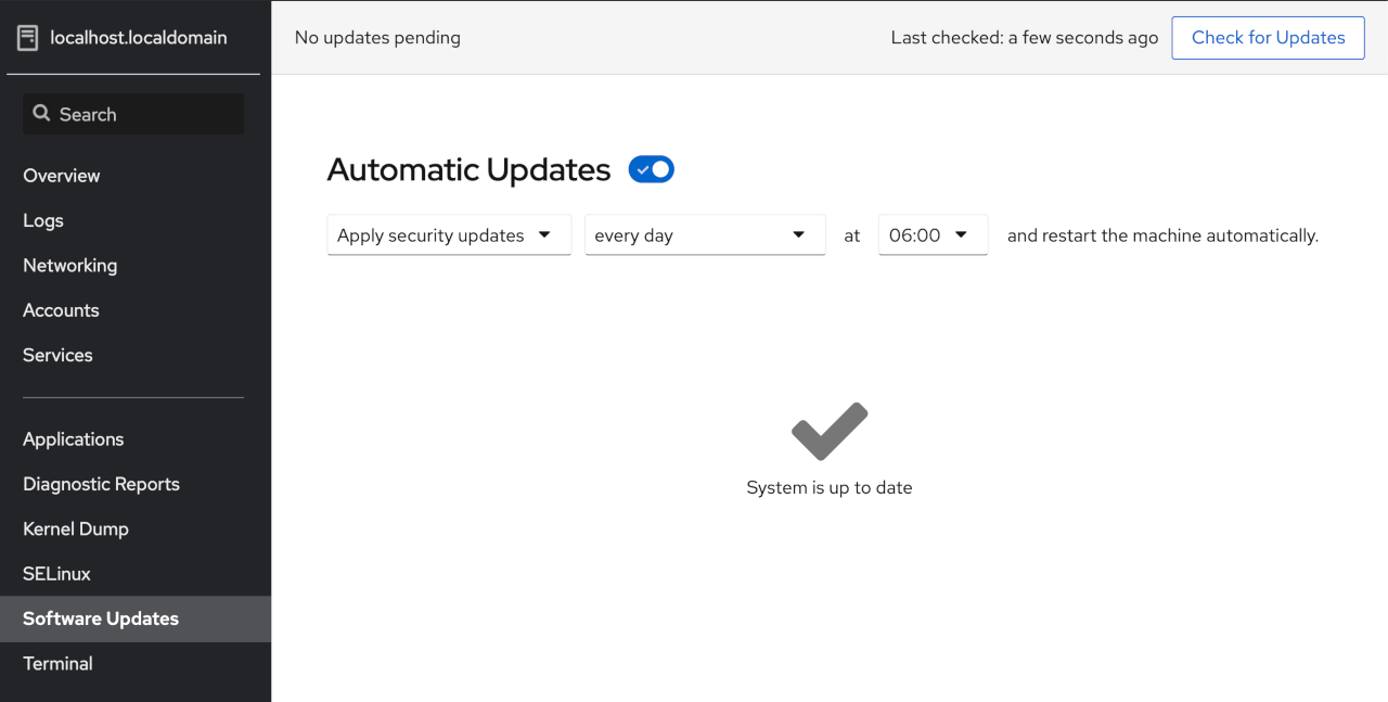Expand the 'every day' schedule dropdown
1388x702 pixels.
click(x=704, y=234)
